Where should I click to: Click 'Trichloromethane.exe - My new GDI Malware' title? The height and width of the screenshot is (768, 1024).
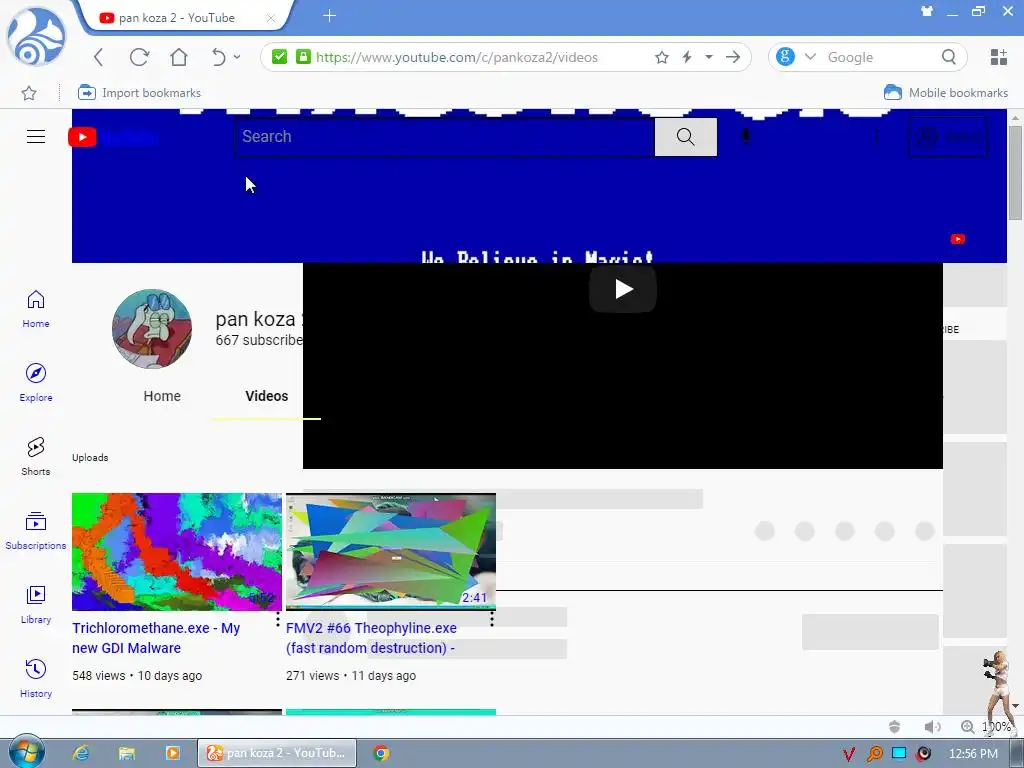pos(156,638)
